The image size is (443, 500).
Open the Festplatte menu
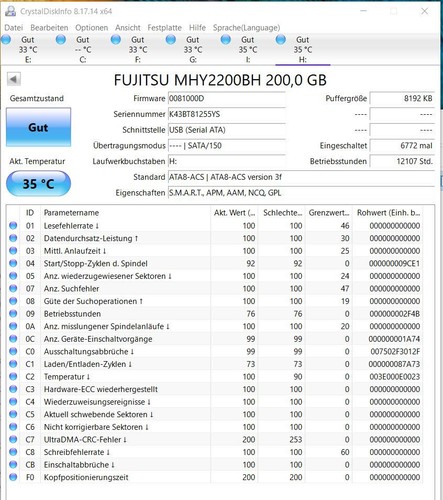point(165,28)
